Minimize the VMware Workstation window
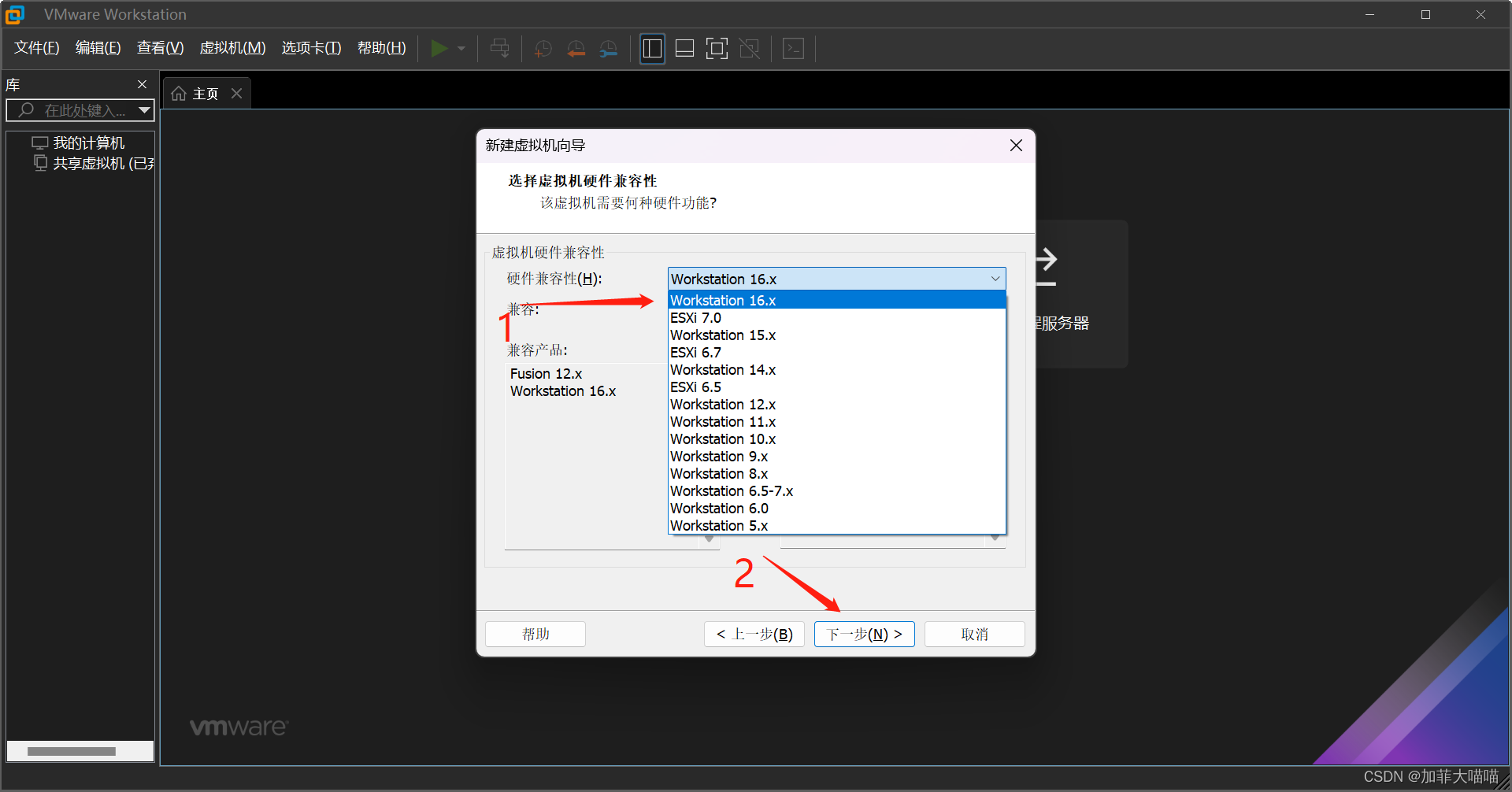1512x792 pixels. tap(1370, 14)
